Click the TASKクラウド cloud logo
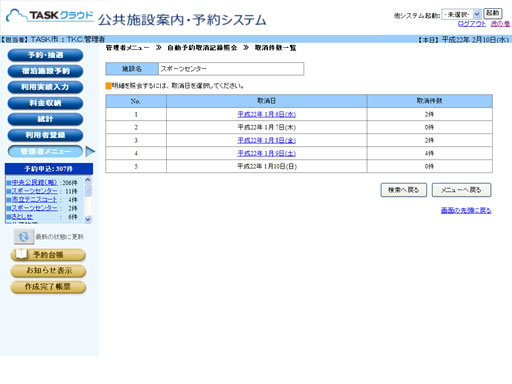The image size is (512, 384). point(50,16)
